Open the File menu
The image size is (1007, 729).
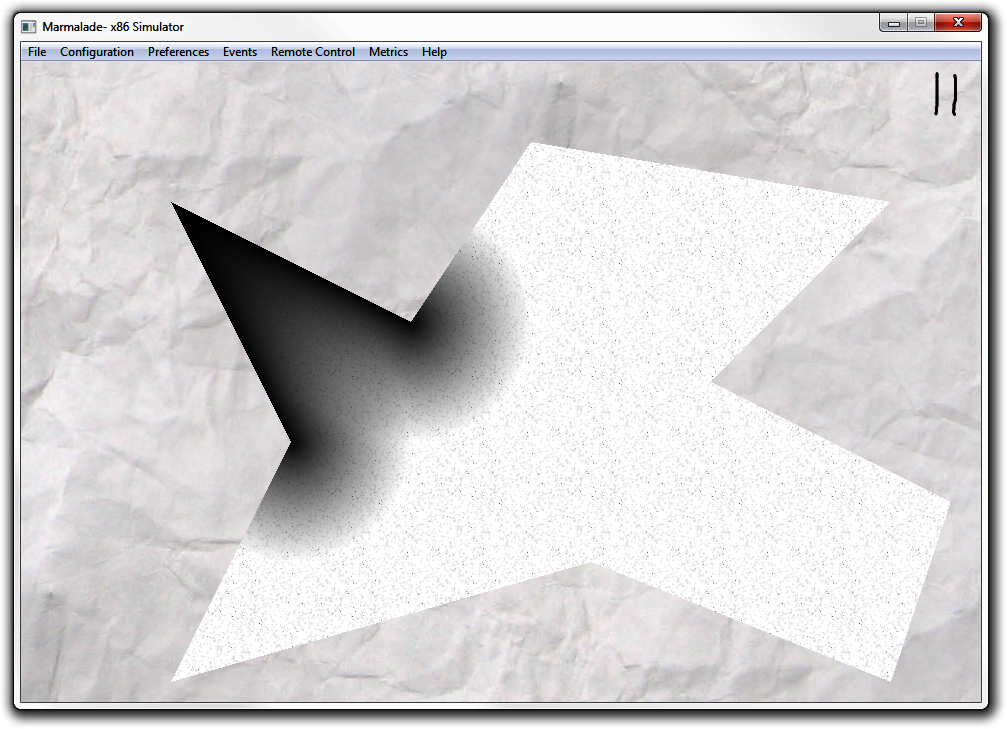click(x=37, y=52)
